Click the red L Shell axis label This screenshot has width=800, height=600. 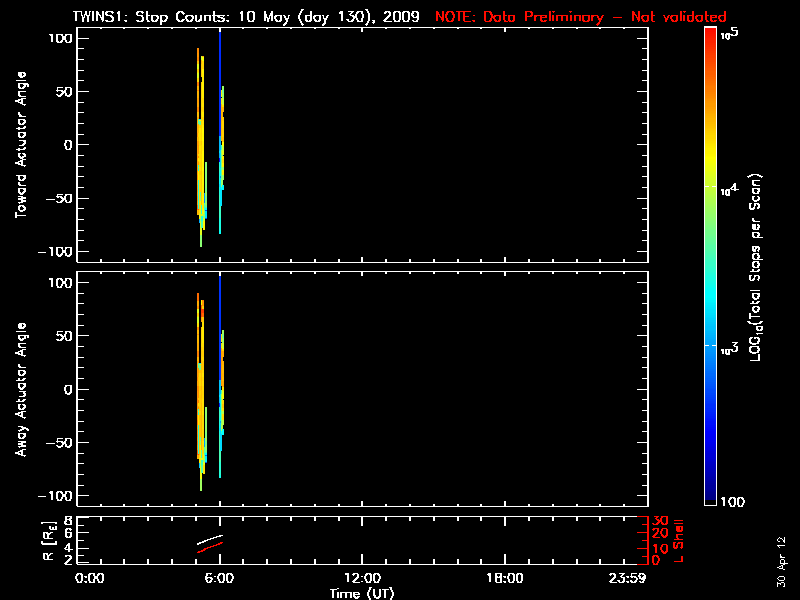681,540
